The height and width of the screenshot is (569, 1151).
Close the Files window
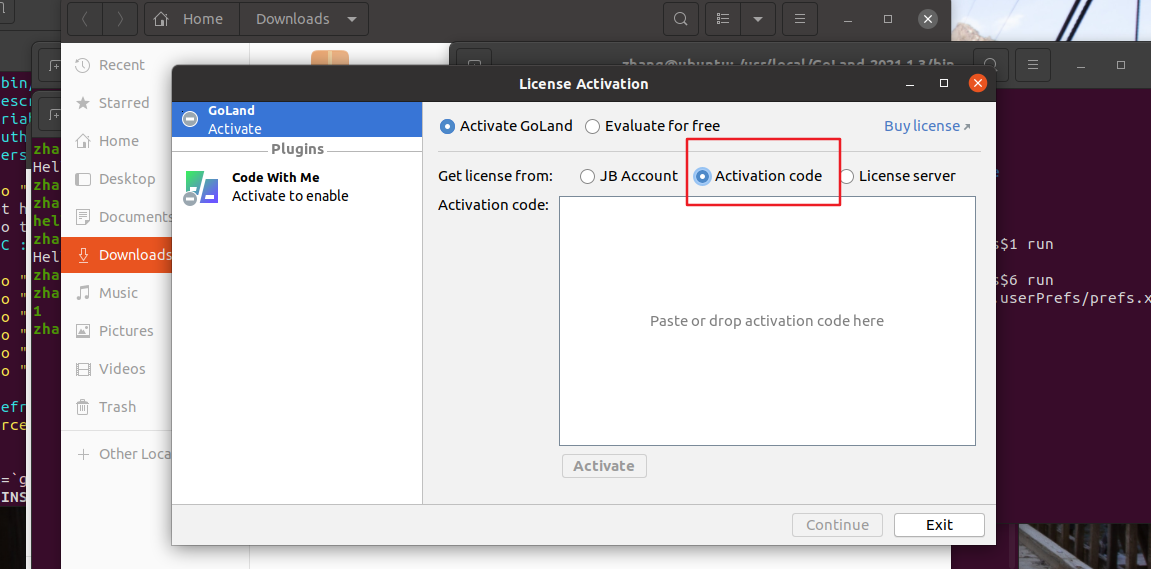point(928,19)
